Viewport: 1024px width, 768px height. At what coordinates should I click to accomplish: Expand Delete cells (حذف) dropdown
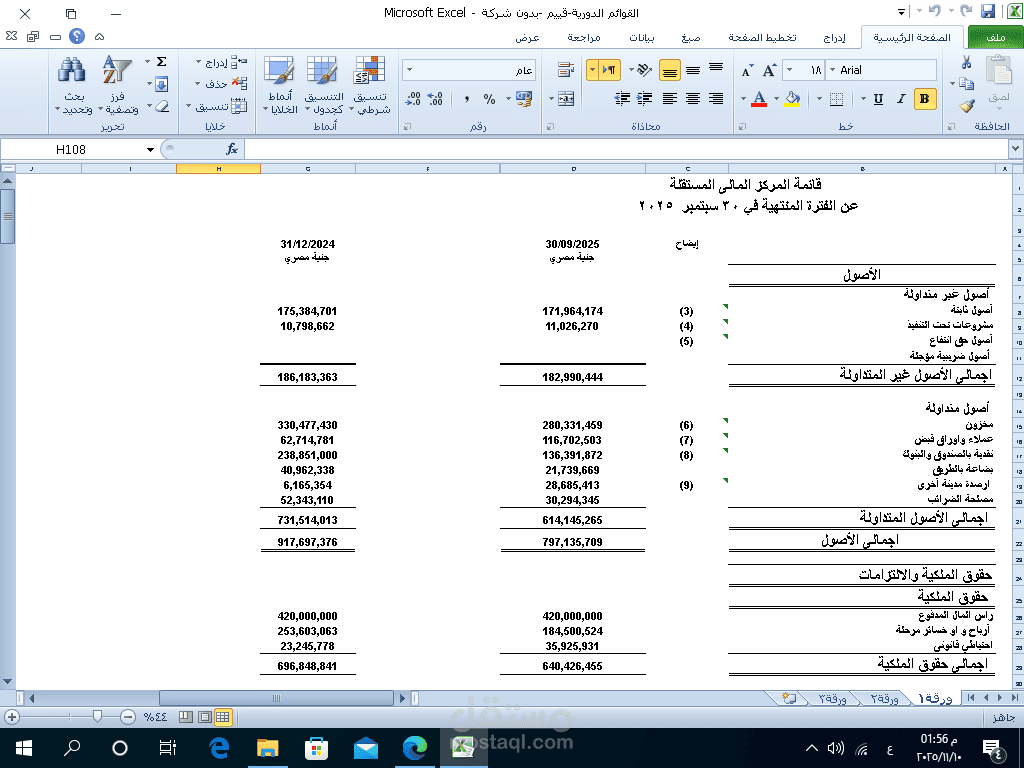(x=197, y=84)
